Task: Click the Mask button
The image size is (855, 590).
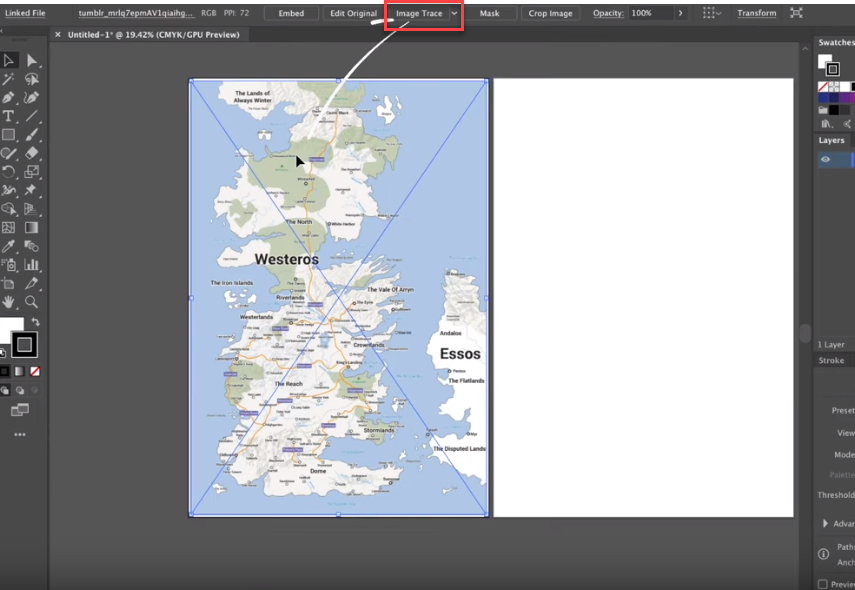Action: (490, 13)
